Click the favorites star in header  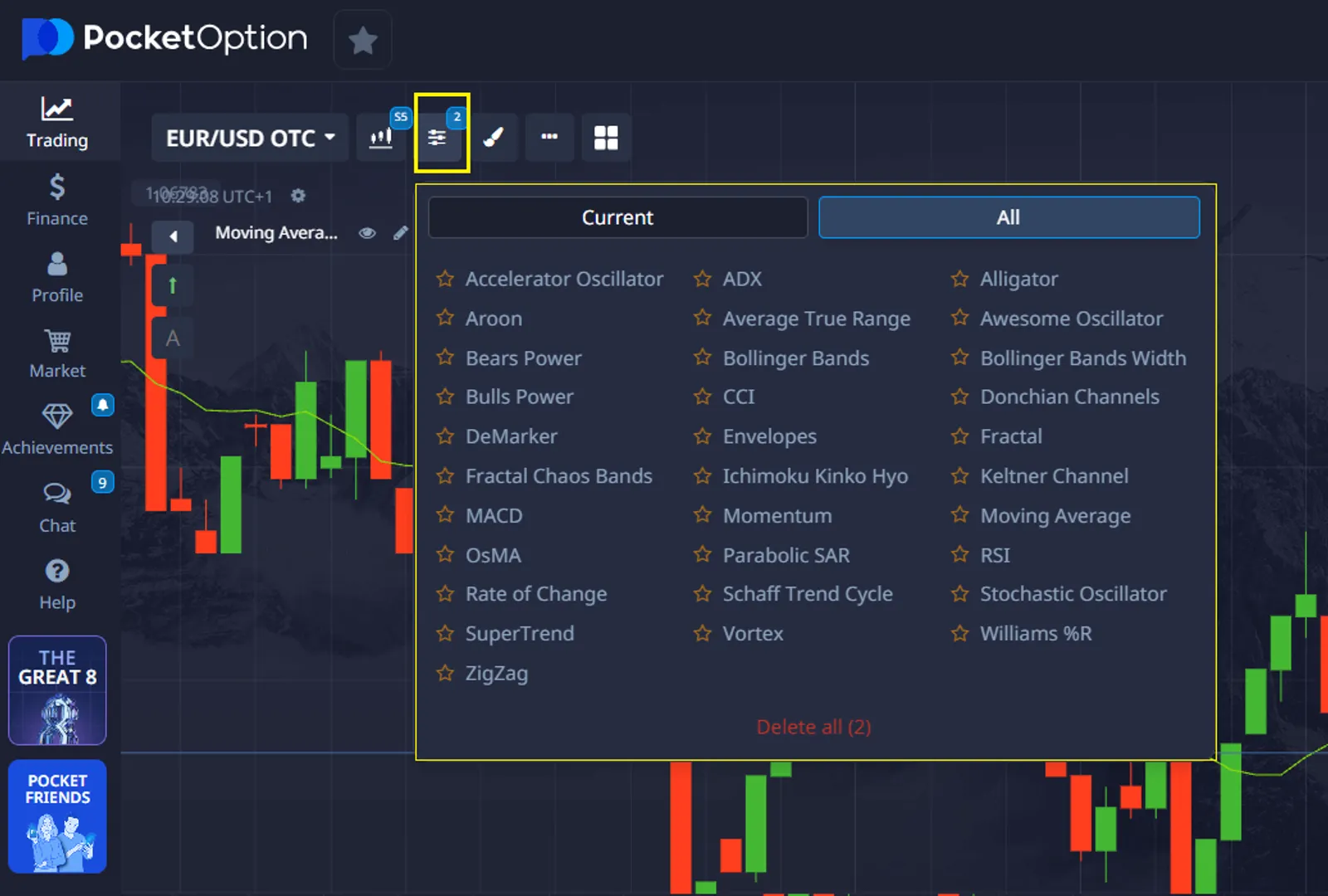[363, 40]
